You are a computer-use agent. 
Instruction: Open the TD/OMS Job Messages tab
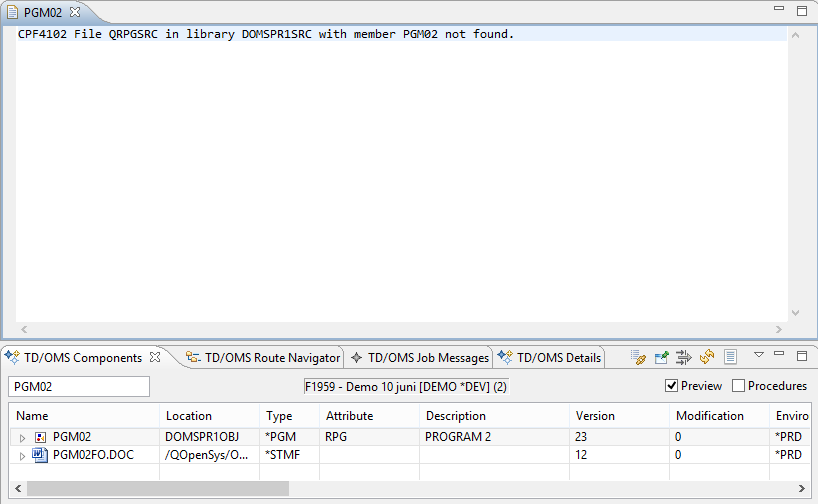tap(420, 357)
